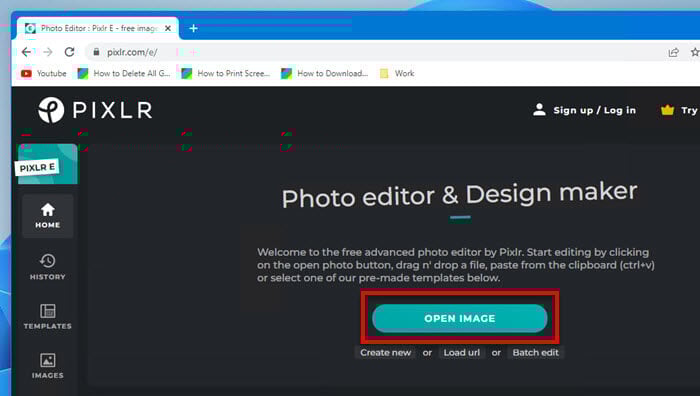Viewport: 700px width, 396px height.
Task: Open the Work bookmarks folder
Action: 397,73
